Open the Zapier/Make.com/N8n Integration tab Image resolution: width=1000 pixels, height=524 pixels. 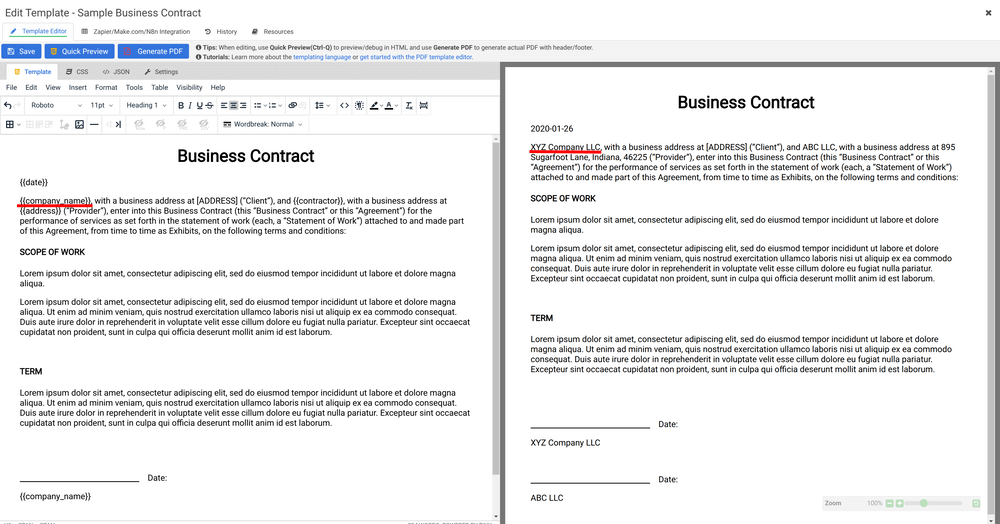click(x=136, y=31)
